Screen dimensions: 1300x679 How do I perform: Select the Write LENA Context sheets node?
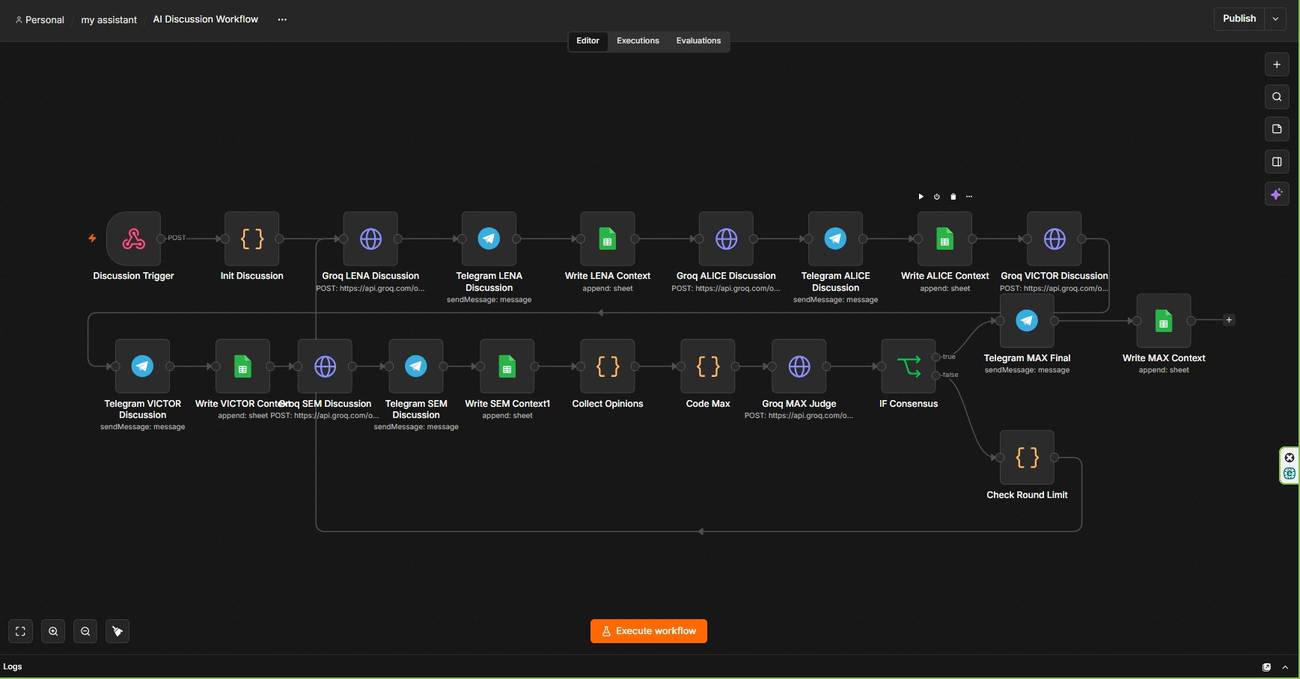(607, 239)
